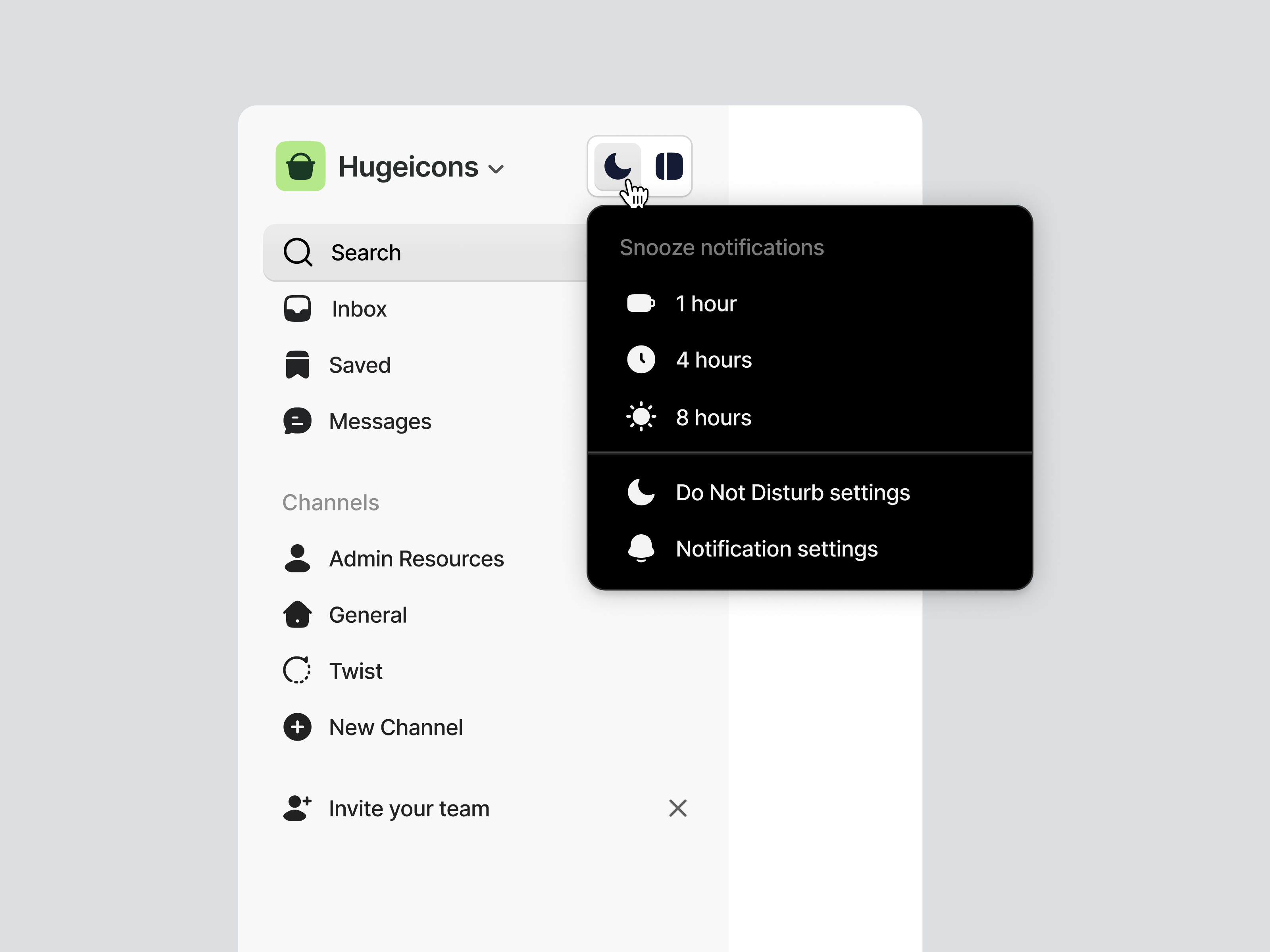This screenshot has height=952, width=1270.
Task: Open the Channels section header
Action: tap(330, 502)
